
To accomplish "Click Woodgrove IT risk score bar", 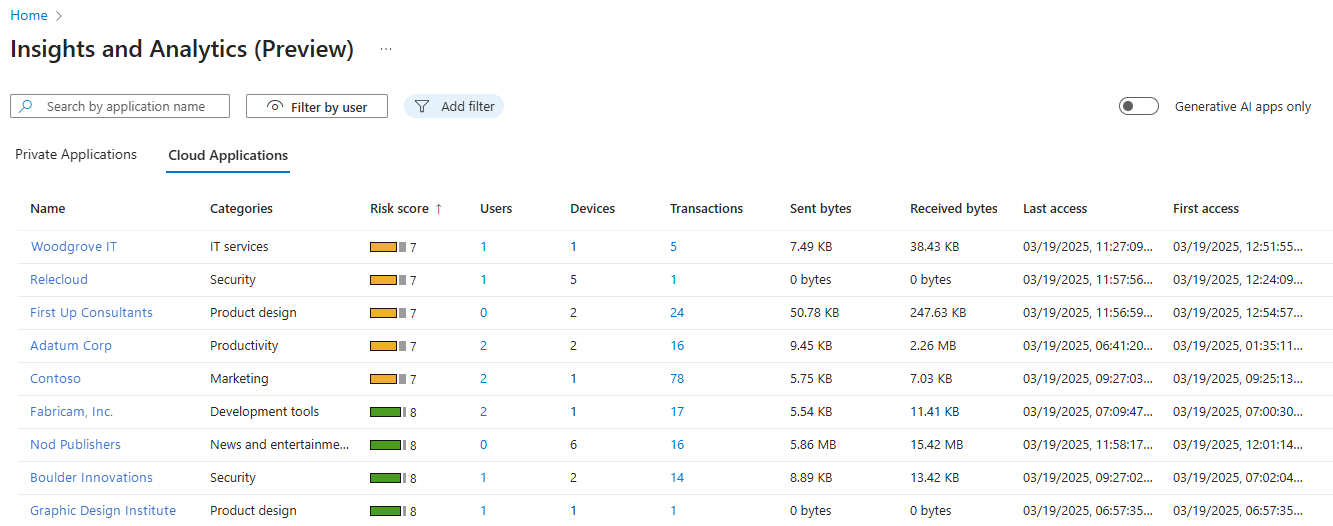I will point(387,247).
